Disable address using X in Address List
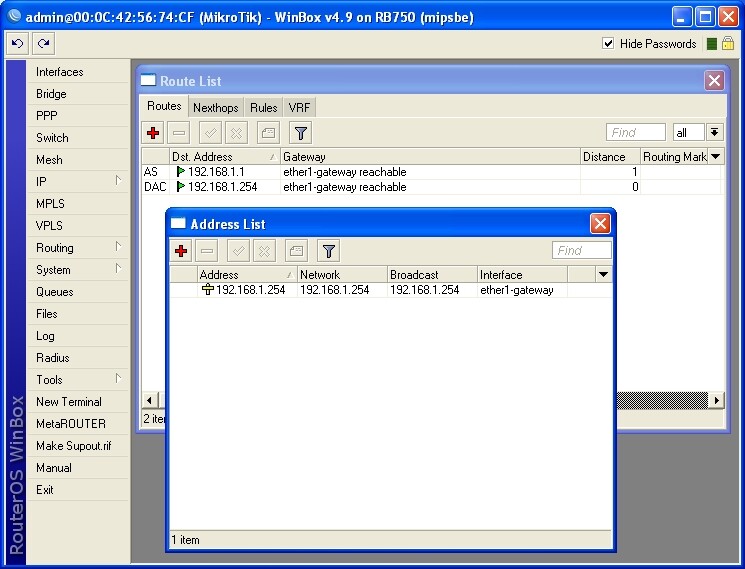 [264, 251]
